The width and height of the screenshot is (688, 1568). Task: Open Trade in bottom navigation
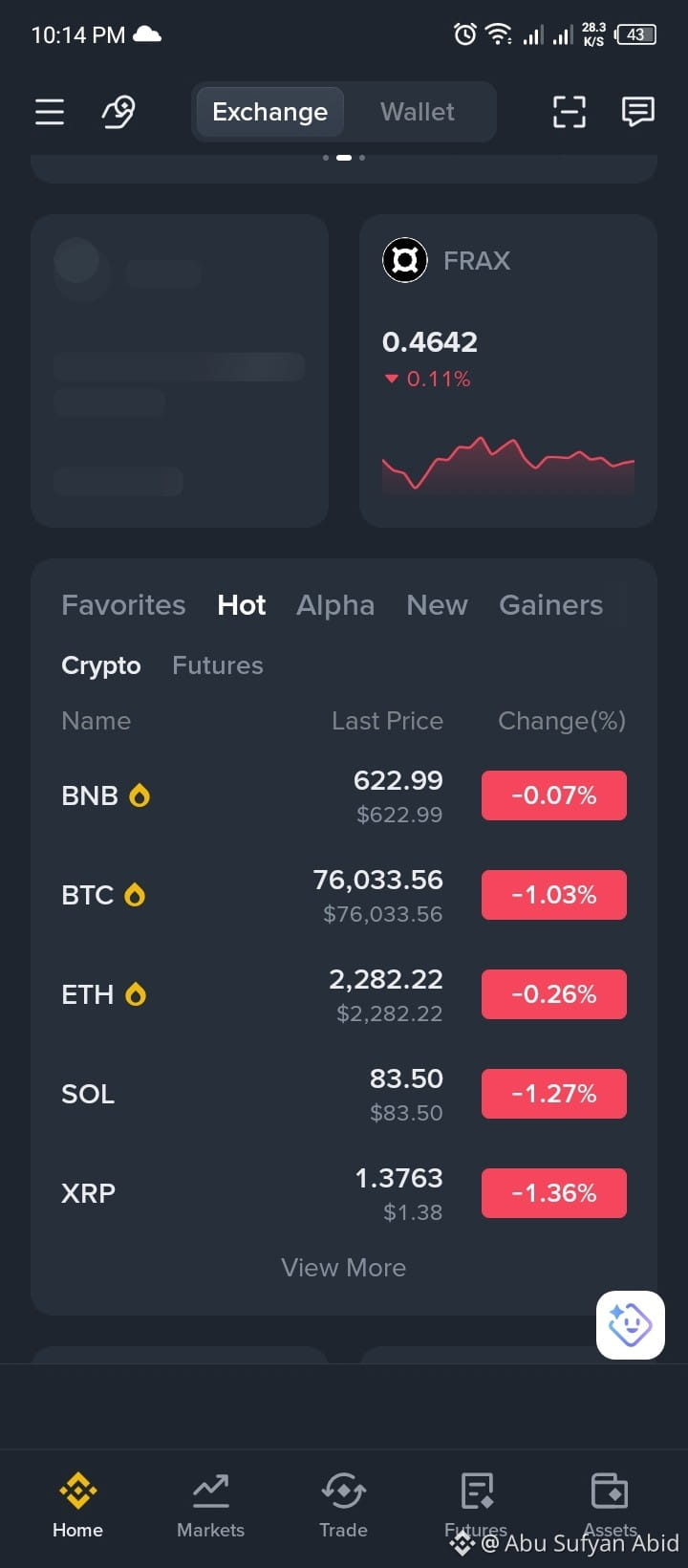343,1506
